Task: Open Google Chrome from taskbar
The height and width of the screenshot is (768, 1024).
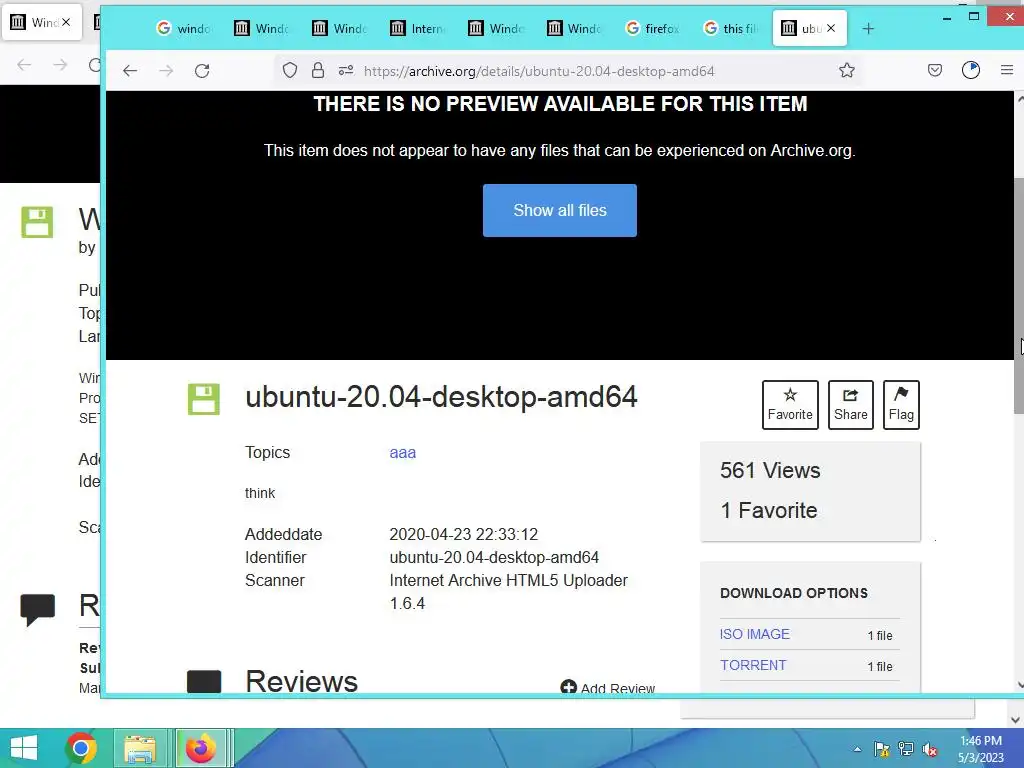Action: coord(81,748)
